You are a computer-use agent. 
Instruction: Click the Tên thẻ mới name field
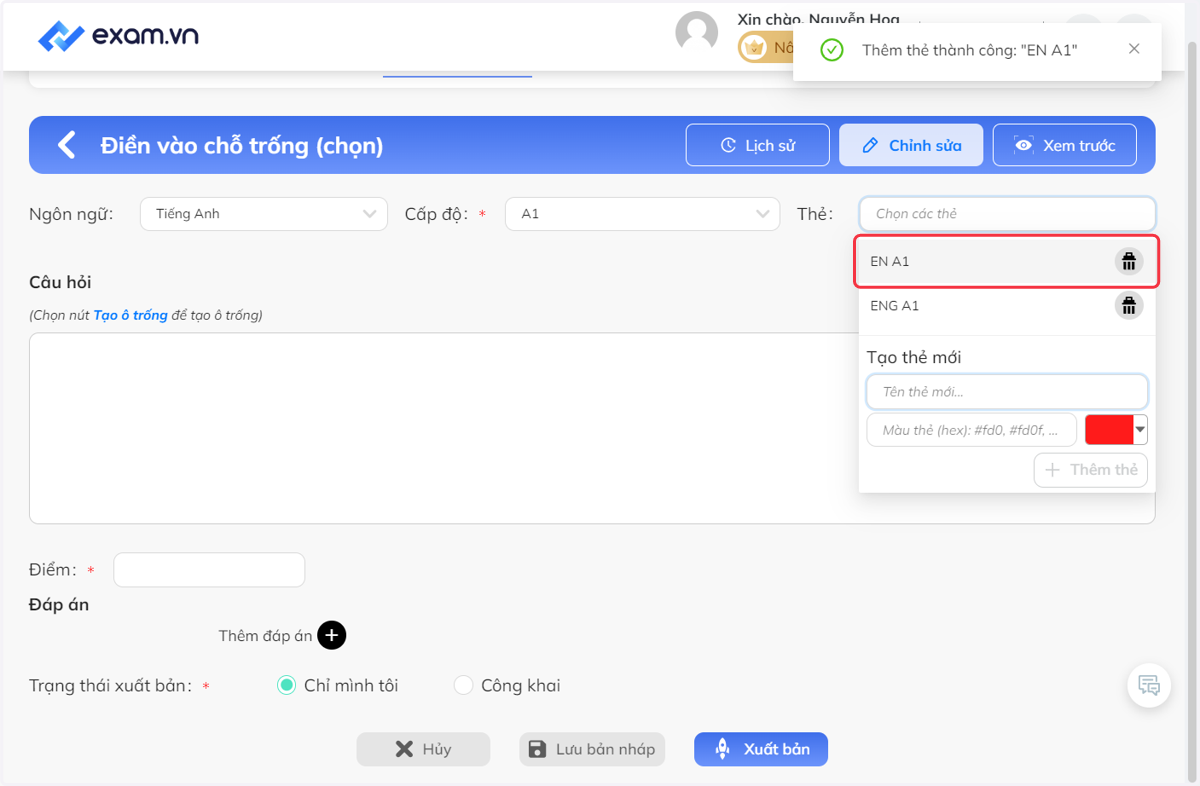[x=1007, y=392]
